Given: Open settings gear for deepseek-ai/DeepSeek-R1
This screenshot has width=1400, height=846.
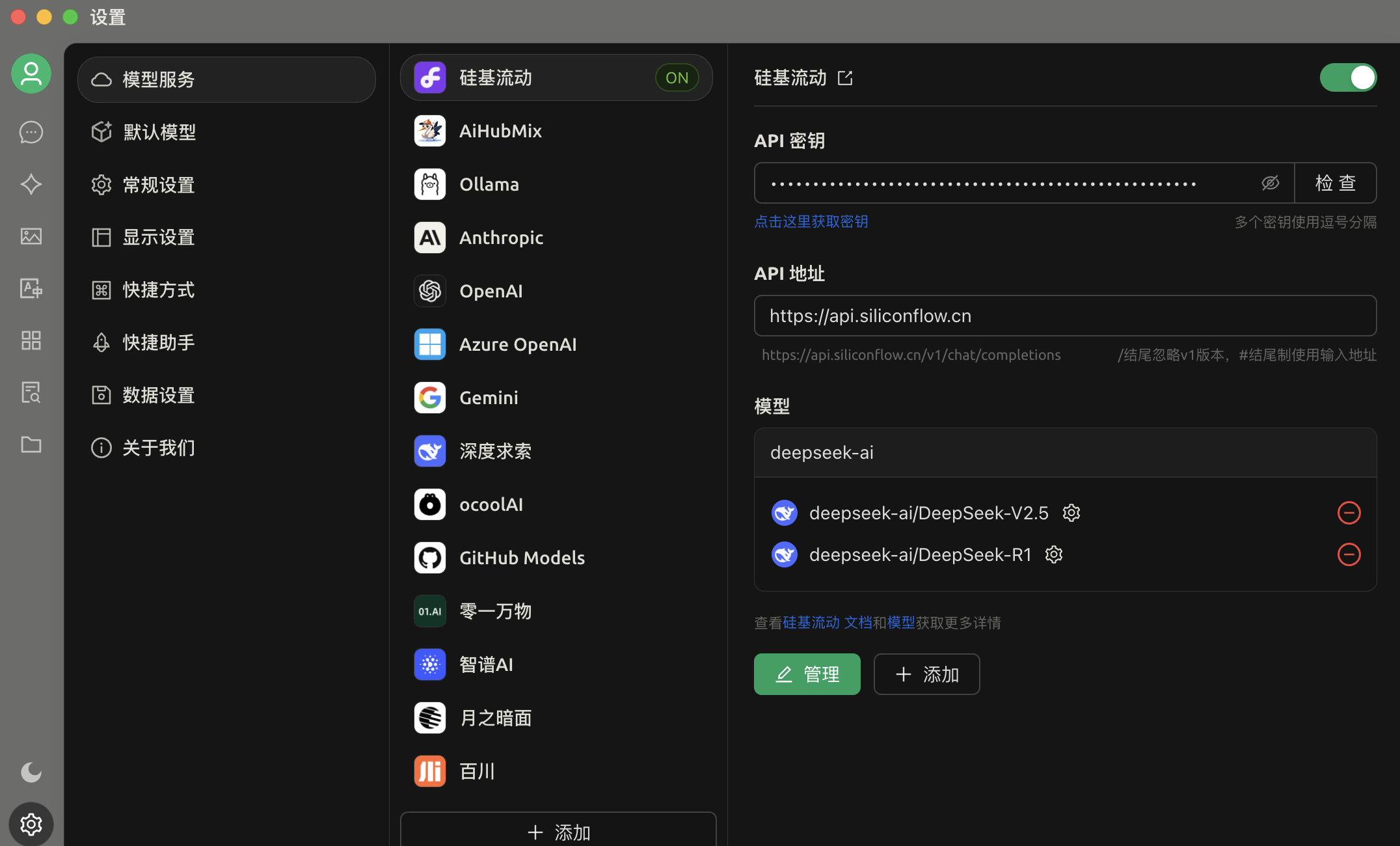Looking at the screenshot, I should 1053,554.
